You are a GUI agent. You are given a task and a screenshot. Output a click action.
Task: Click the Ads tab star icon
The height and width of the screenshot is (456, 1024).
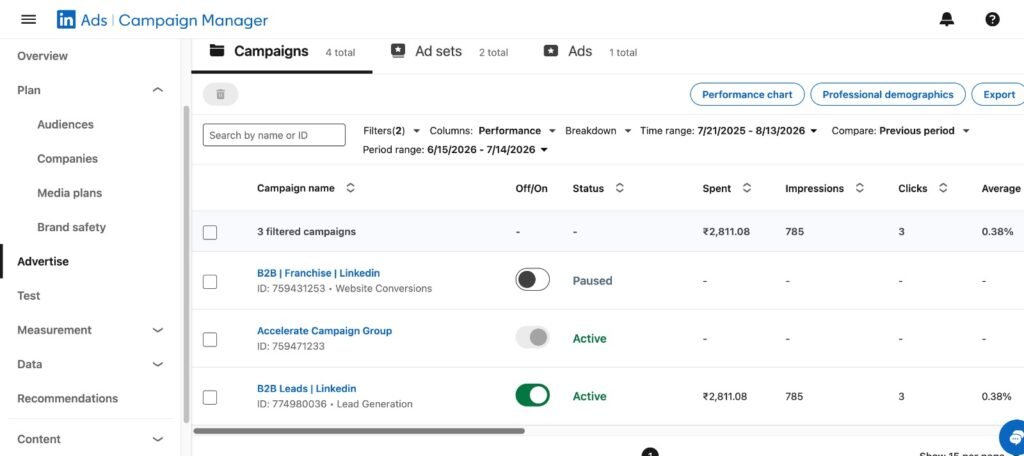click(x=551, y=51)
